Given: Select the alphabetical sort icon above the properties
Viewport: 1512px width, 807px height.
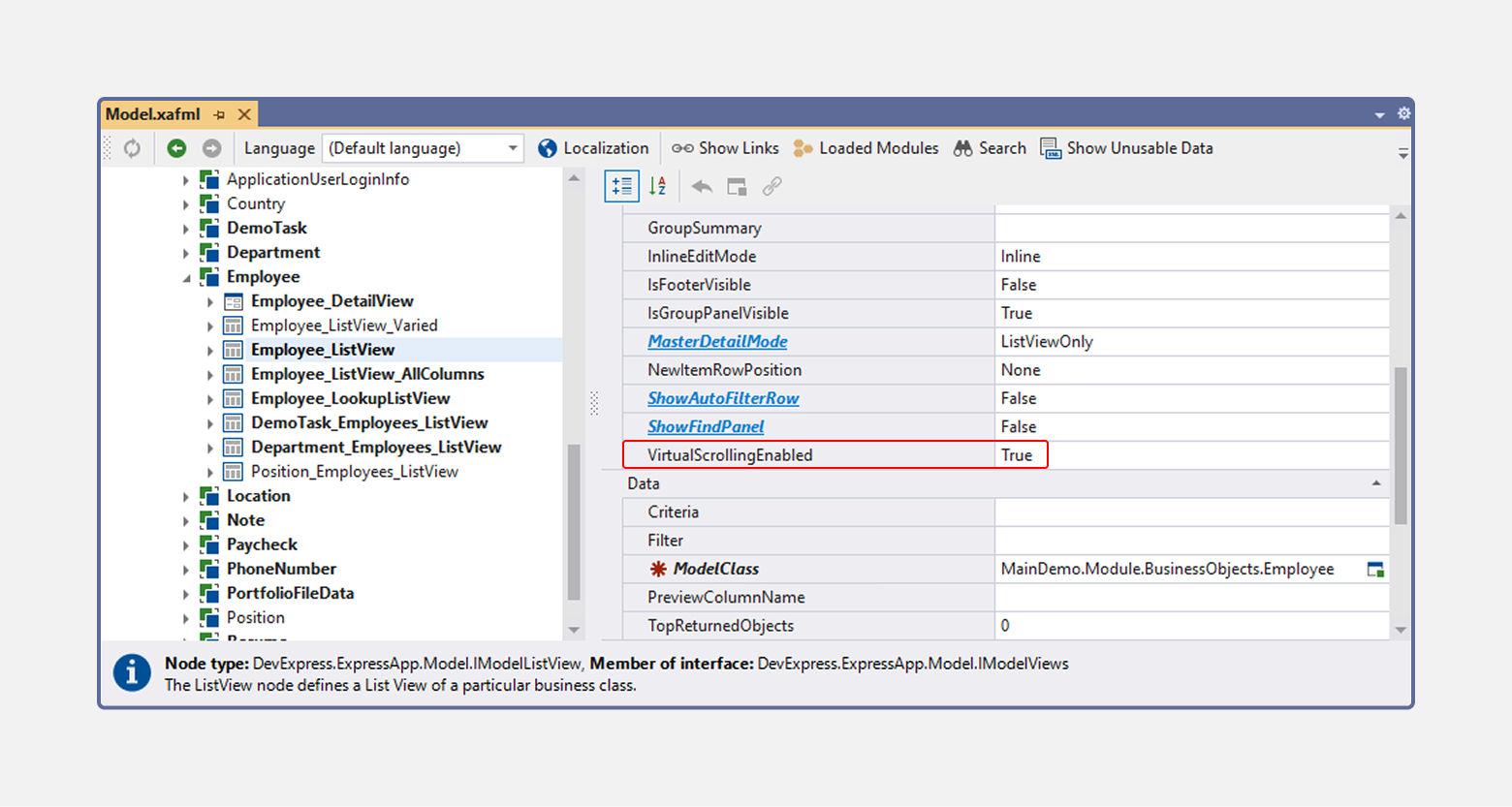Looking at the screenshot, I should [657, 186].
